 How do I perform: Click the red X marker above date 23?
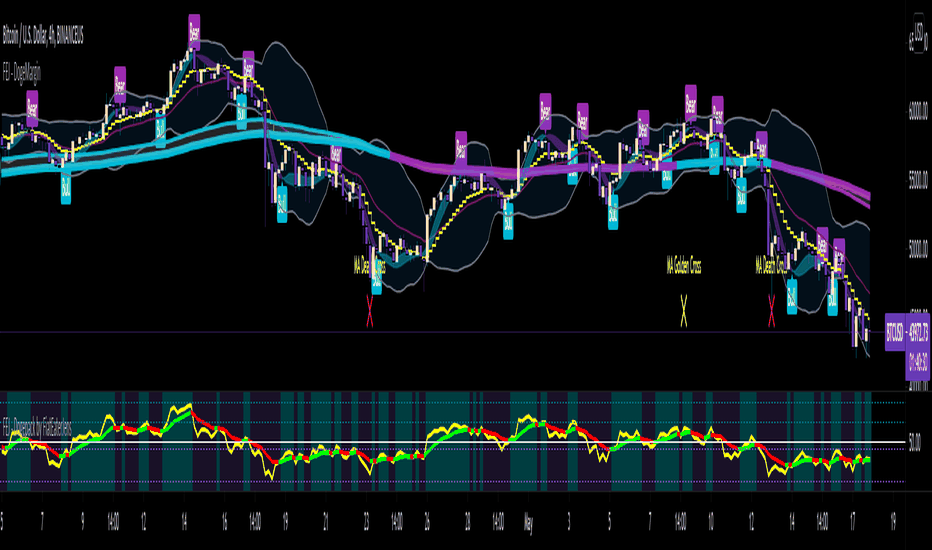pyautogui.click(x=370, y=311)
